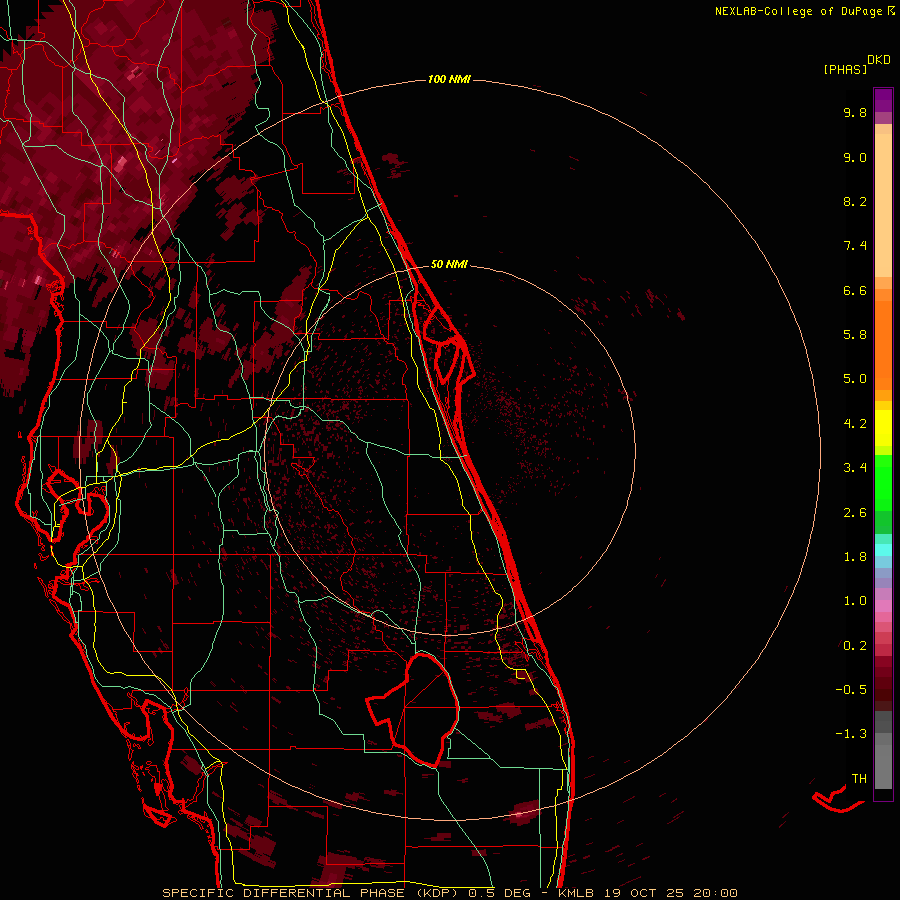
Task: Click the [PHAS] units label
Action: point(845,69)
